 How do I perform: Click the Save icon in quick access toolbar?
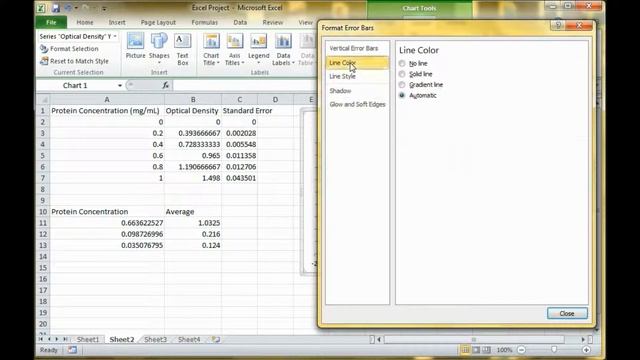coord(56,8)
